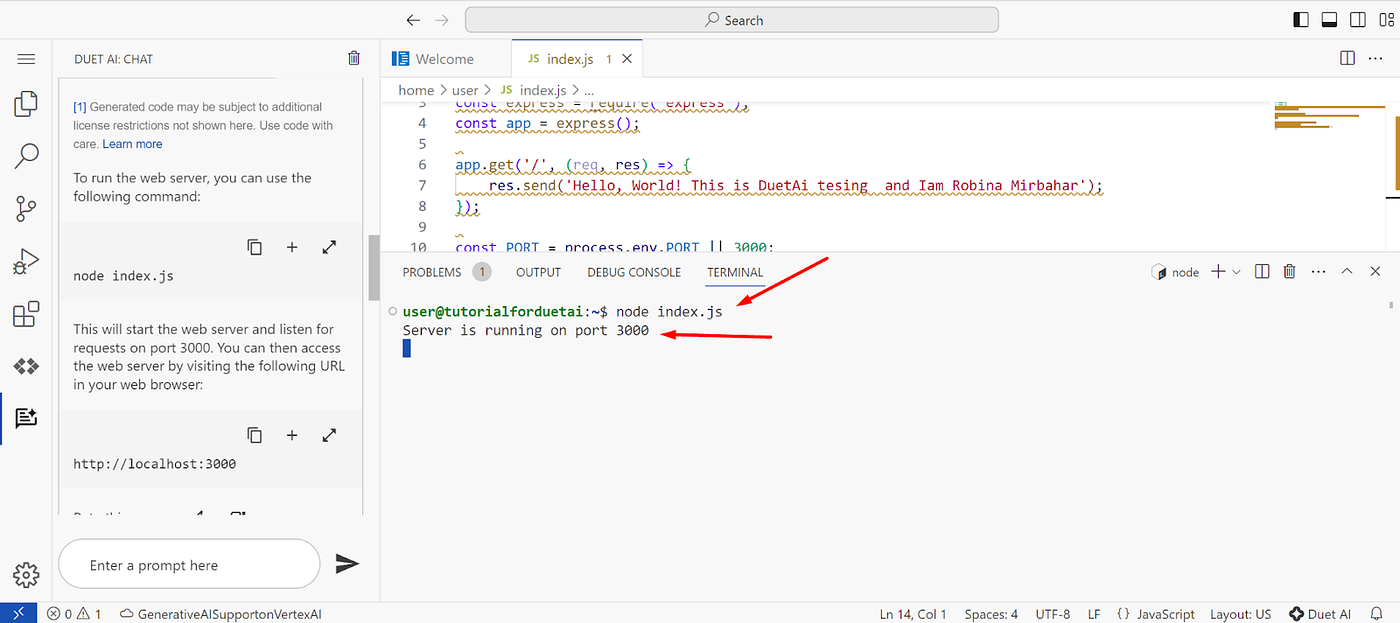Switch to the Welcome tab
The width and height of the screenshot is (1400, 623).
click(445, 59)
